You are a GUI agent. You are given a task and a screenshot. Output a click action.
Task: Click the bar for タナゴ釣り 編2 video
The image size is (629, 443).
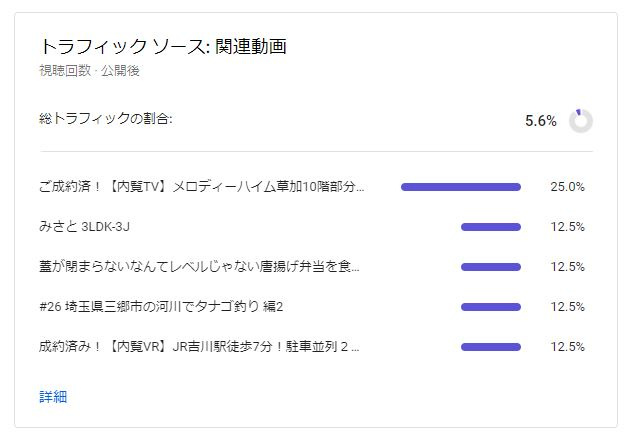[491, 307]
